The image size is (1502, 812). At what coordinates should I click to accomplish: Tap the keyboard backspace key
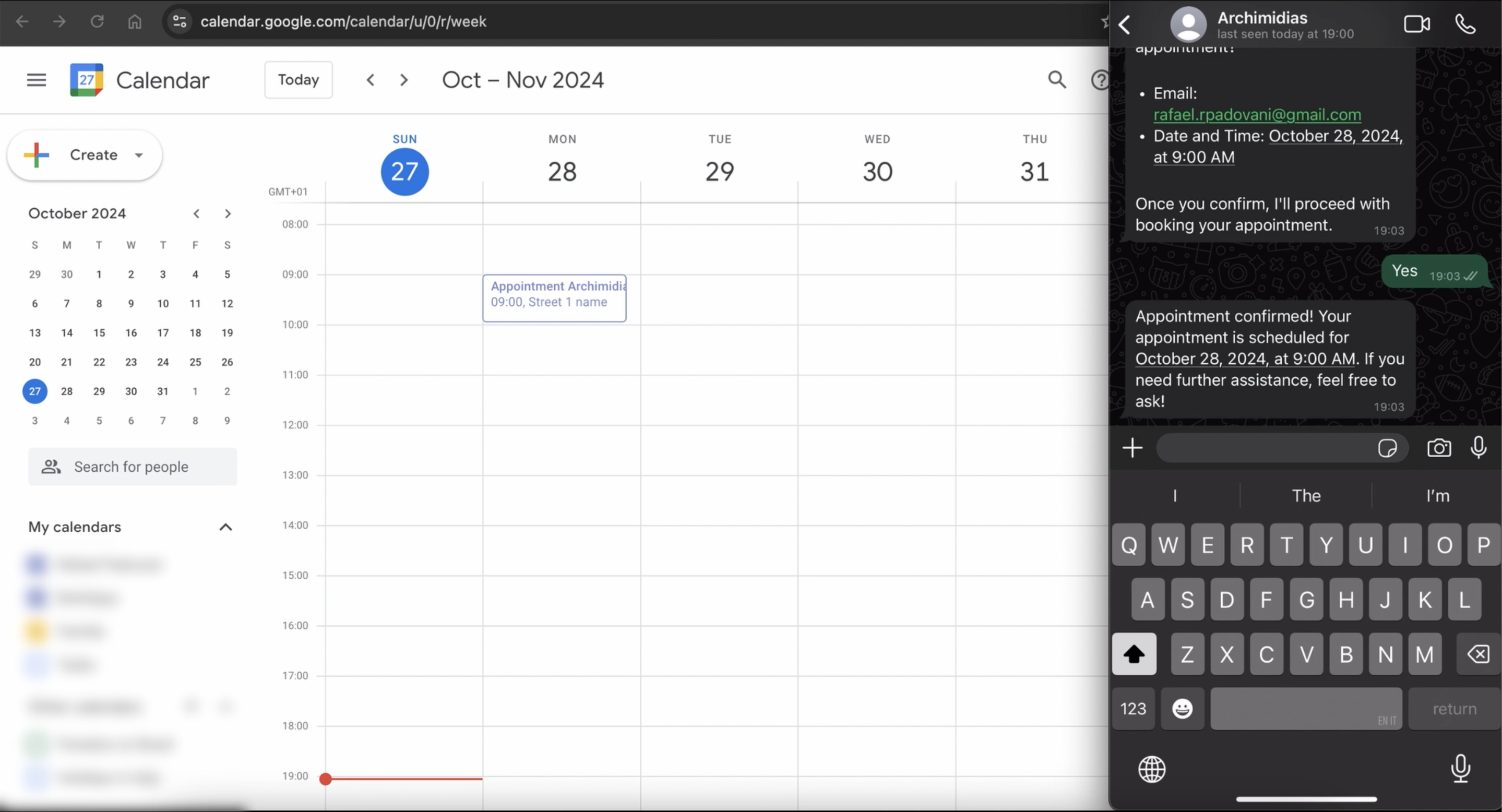[1479, 654]
